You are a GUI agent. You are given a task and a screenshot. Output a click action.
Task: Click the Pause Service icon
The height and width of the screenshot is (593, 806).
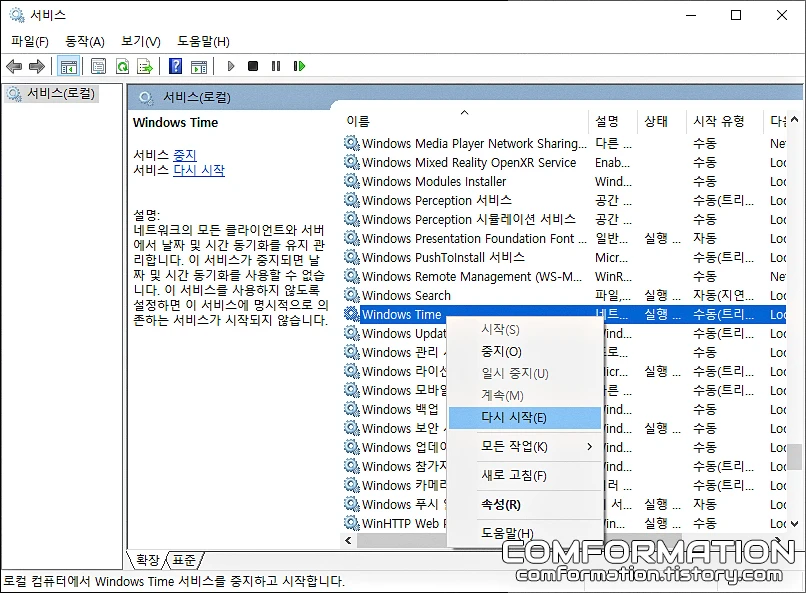tap(276, 66)
